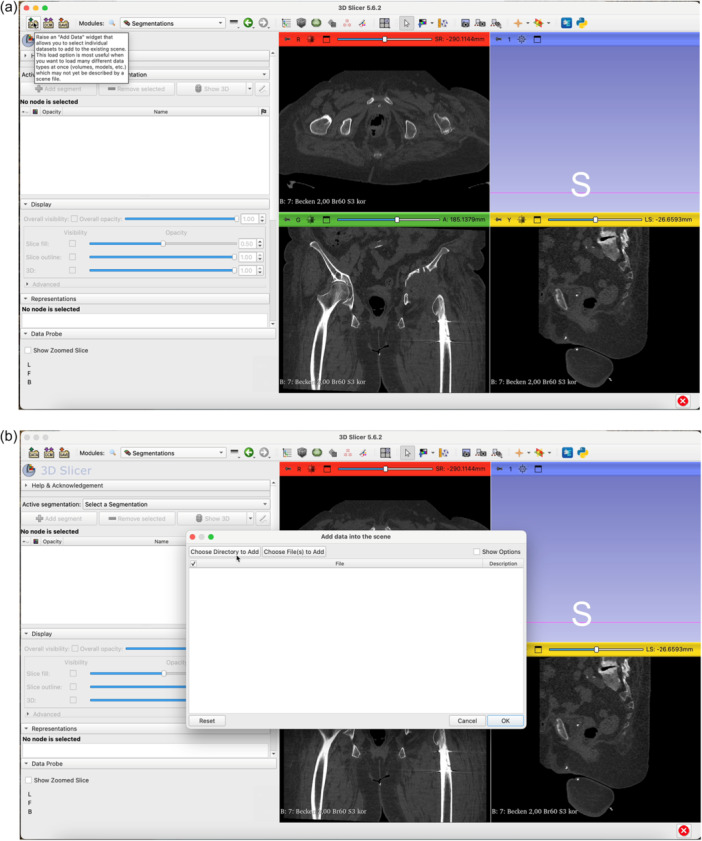Image resolution: width=702 pixels, height=841 pixels.
Task: Open the Python console icon in screenshot (a)
Action: tap(581, 23)
